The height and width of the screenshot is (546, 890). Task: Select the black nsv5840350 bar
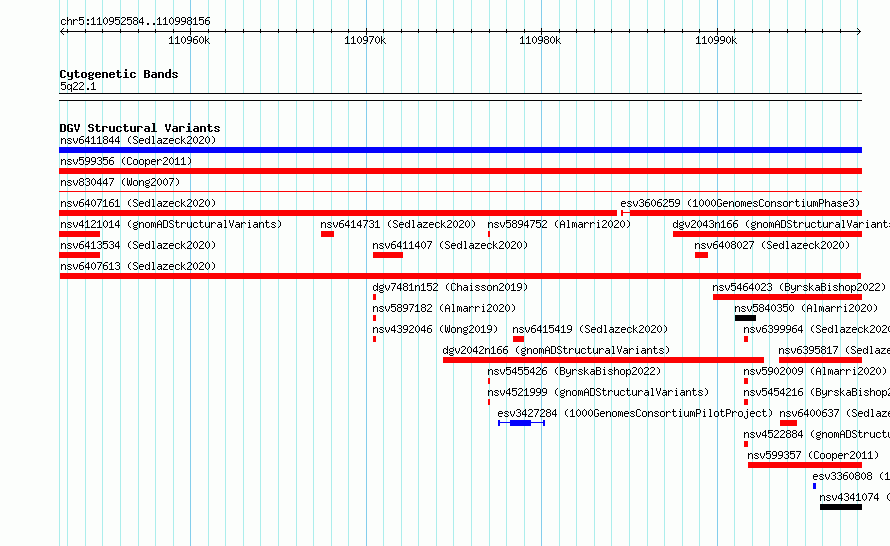pos(745,318)
